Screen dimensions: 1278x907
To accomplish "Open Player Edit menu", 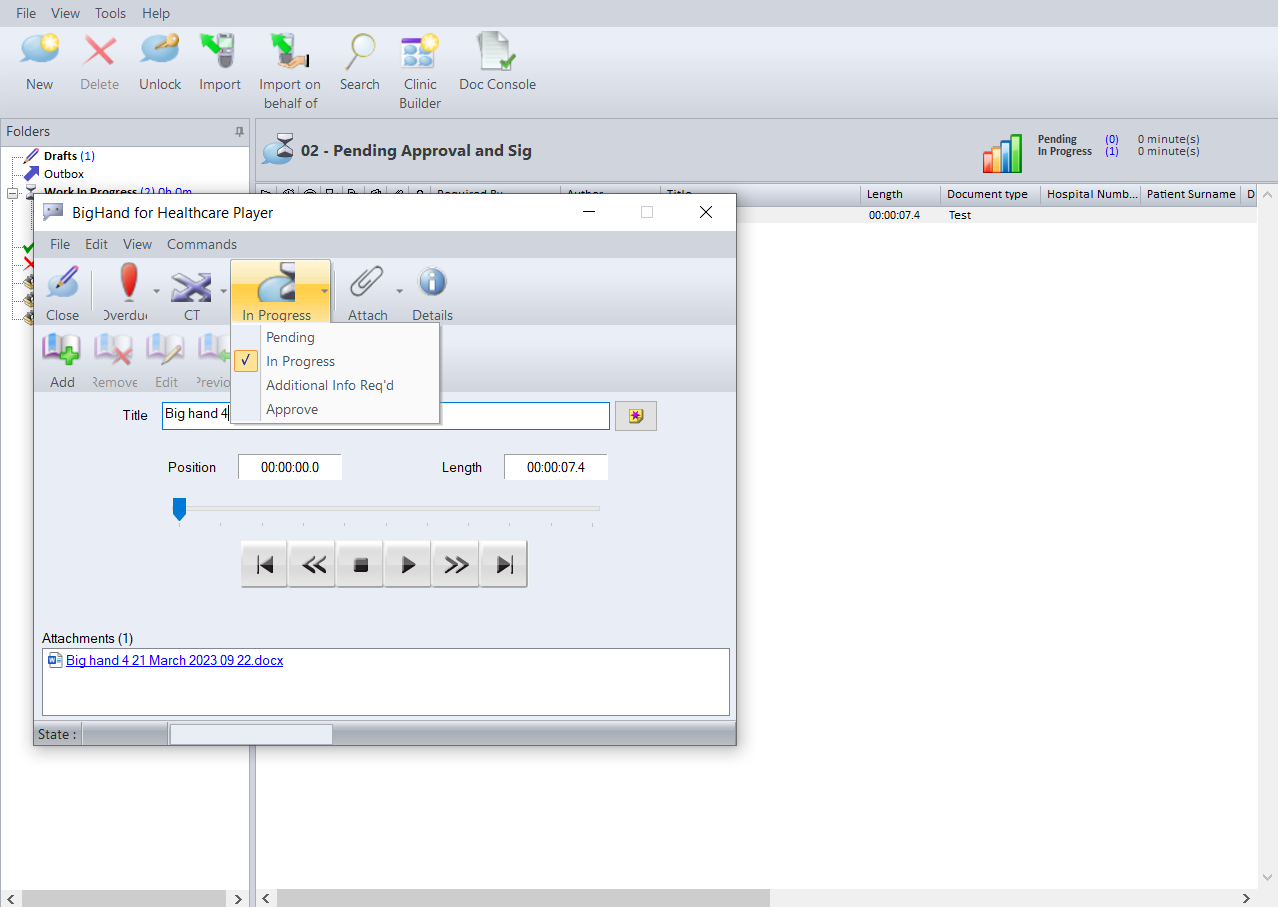I will pos(96,244).
